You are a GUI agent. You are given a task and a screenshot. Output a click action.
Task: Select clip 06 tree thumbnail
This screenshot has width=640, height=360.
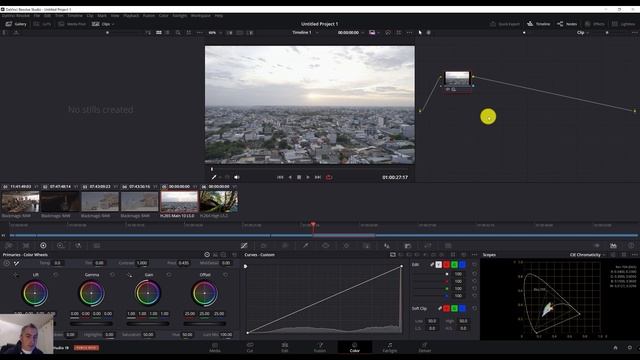[x=219, y=202]
